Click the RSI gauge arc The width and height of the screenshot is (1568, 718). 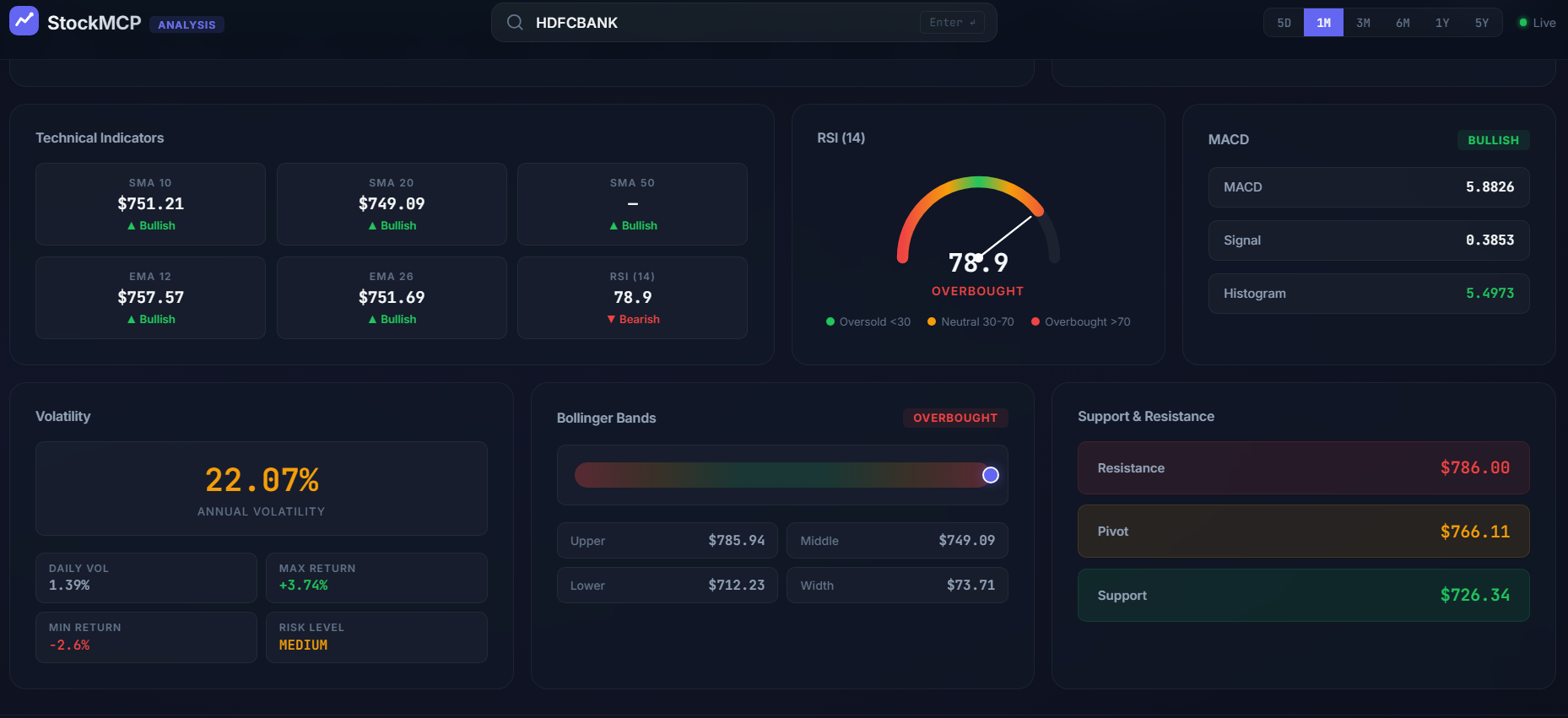pyautogui.click(x=978, y=219)
